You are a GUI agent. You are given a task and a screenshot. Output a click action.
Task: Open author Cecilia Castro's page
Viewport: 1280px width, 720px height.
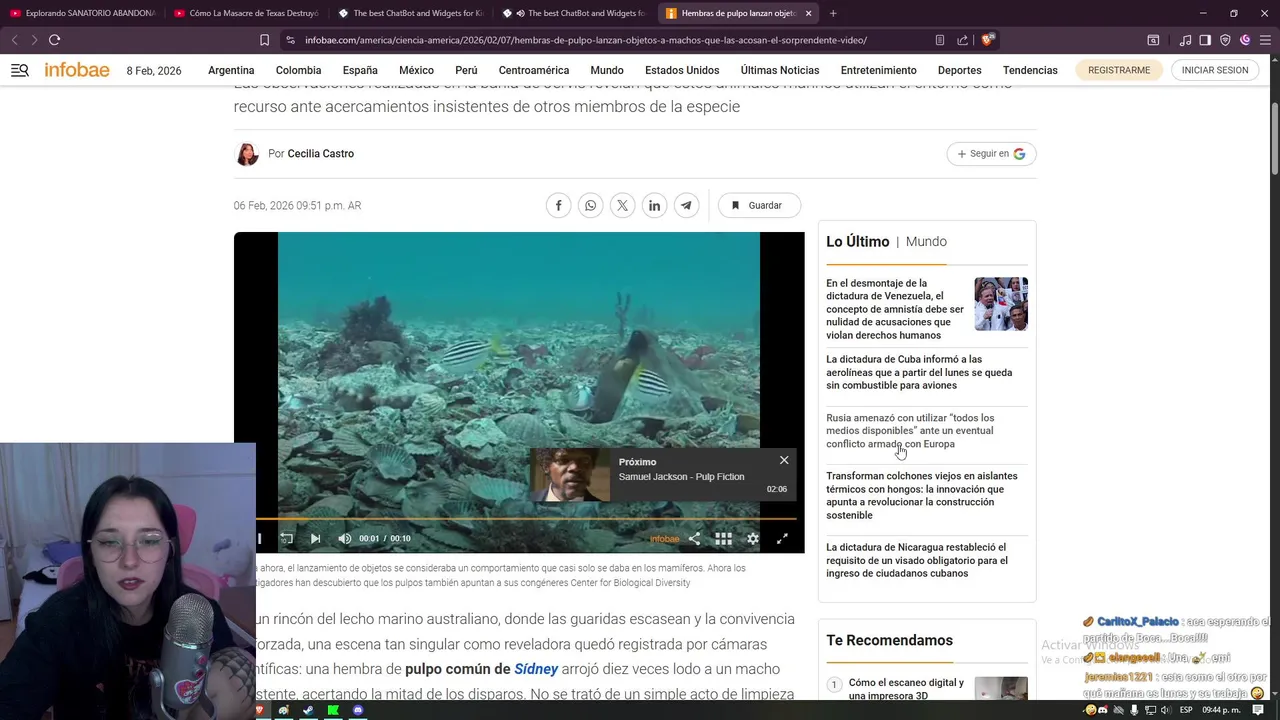(x=320, y=154)
